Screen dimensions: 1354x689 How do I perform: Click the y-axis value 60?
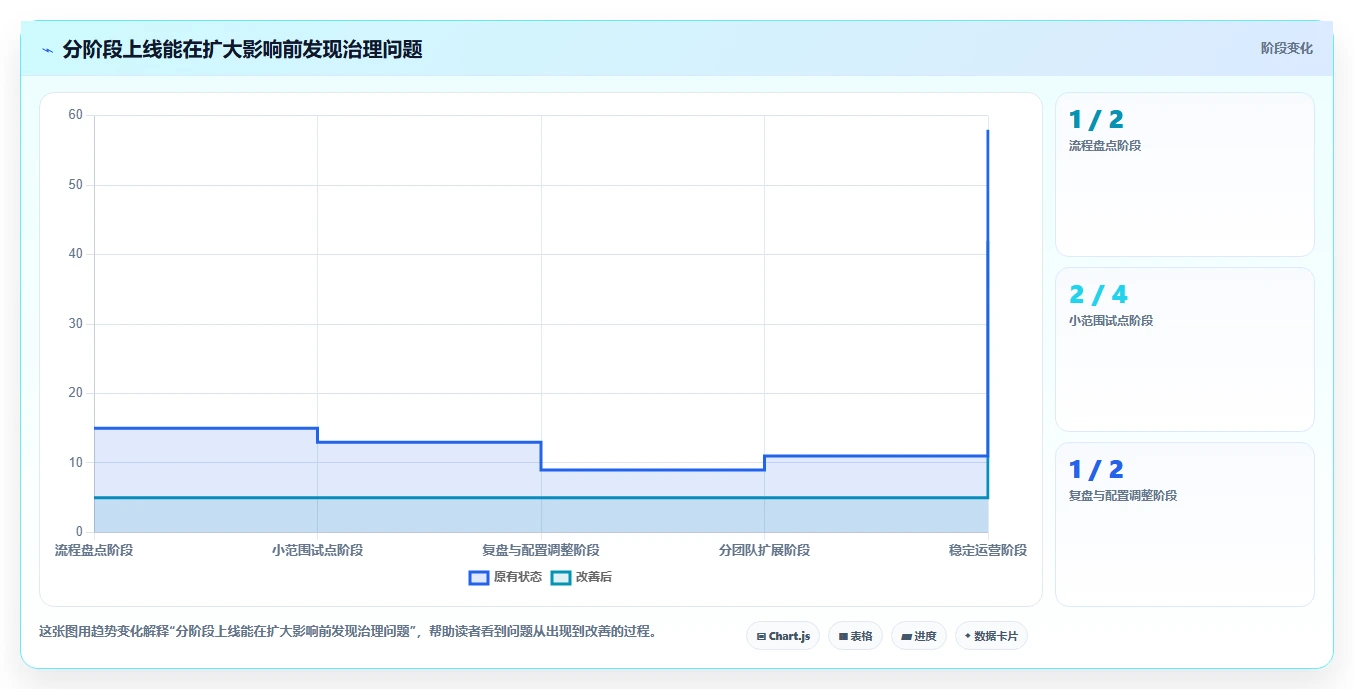coord(75,115)
